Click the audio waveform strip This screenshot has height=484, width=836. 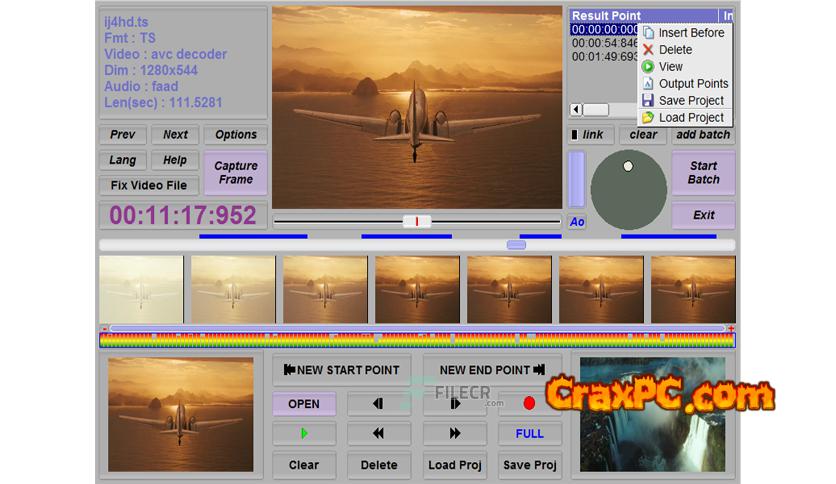tap(417, 340)
